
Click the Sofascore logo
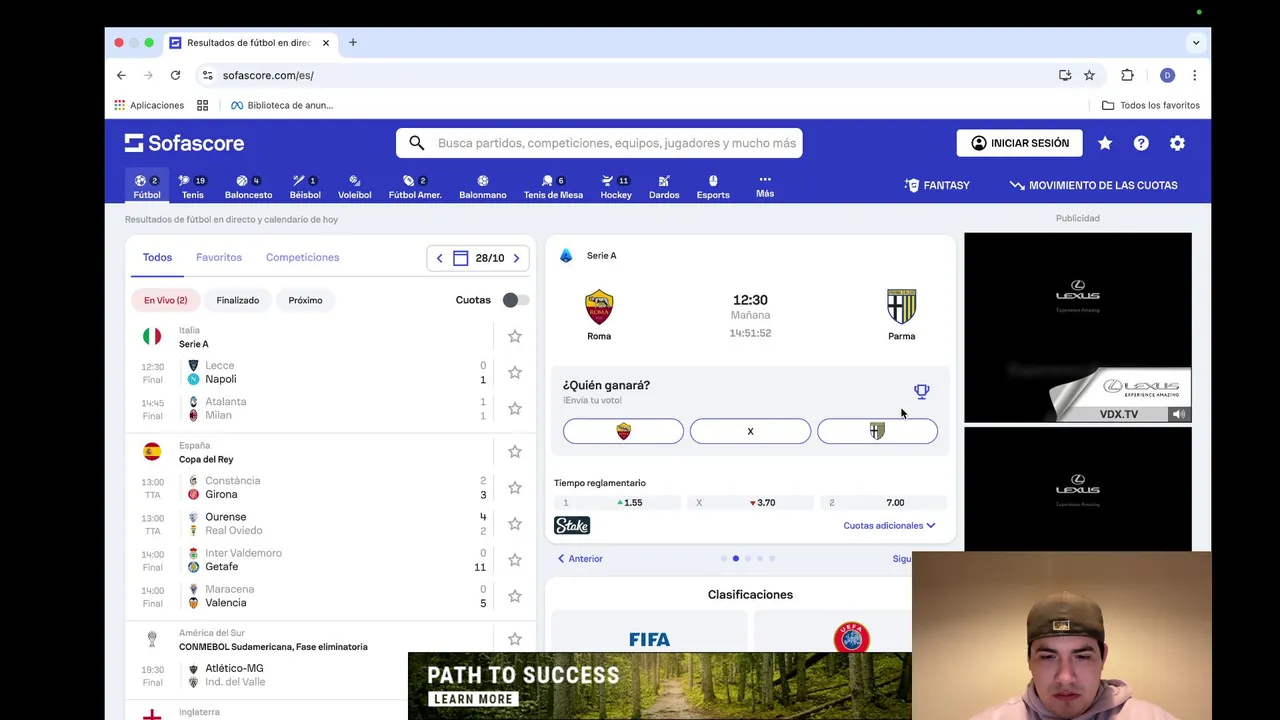184,143
